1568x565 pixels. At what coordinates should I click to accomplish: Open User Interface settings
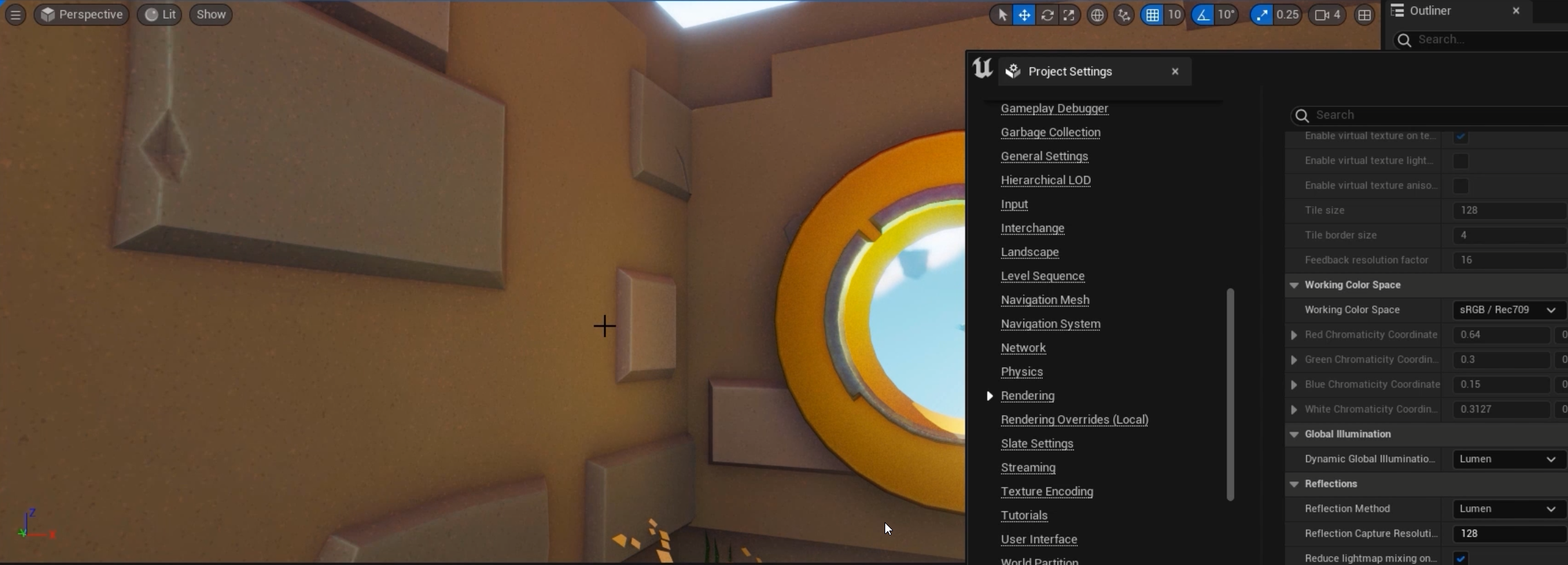[1039, 539]
